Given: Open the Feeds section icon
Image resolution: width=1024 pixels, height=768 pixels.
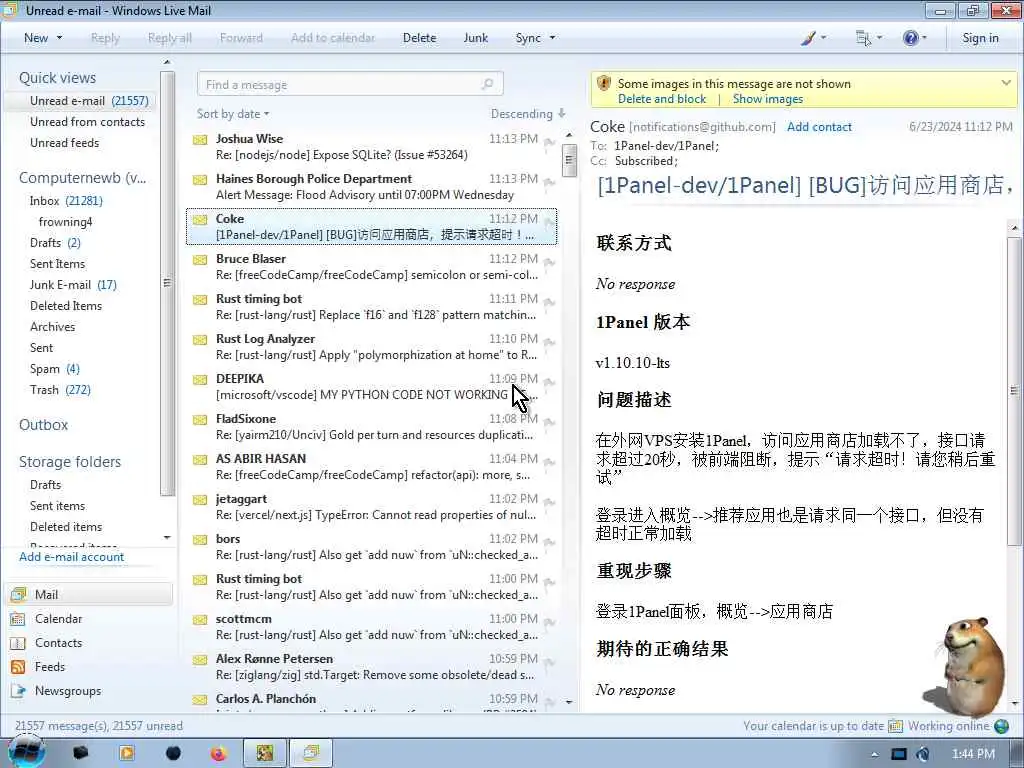Looking at the screenshot, I should 18,667.
